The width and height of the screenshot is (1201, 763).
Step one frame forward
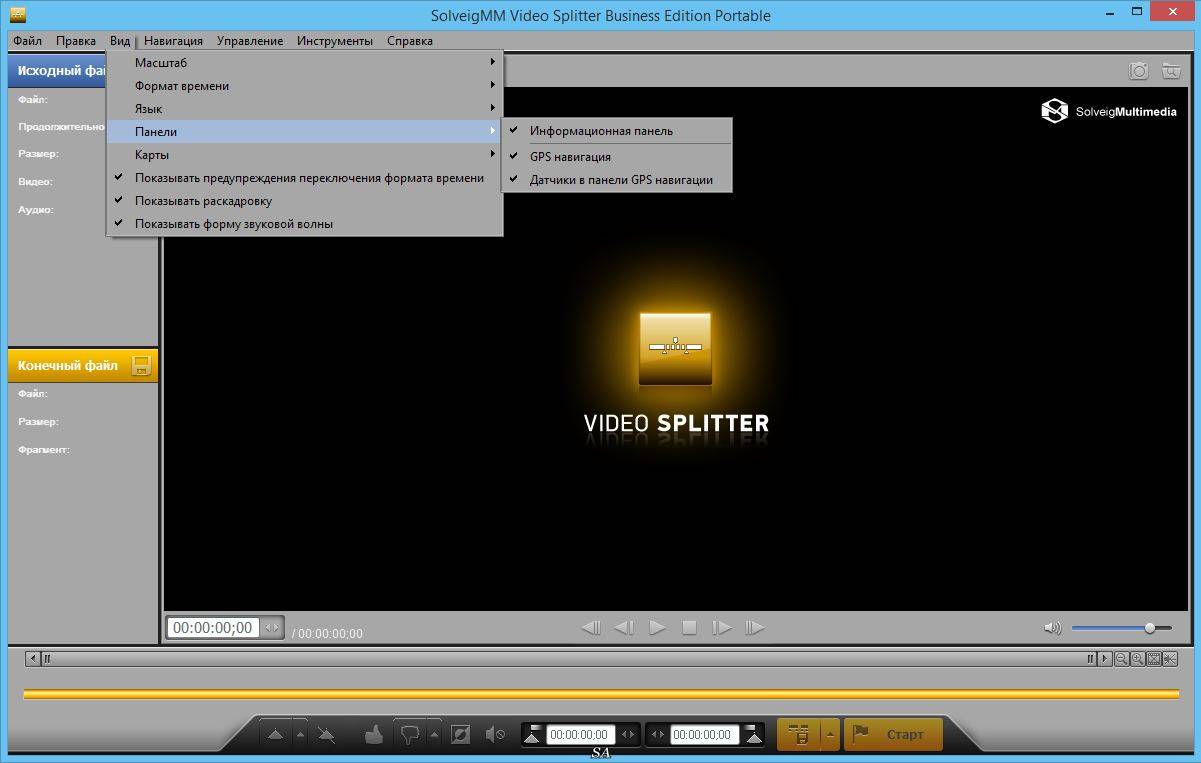point(722,628)
